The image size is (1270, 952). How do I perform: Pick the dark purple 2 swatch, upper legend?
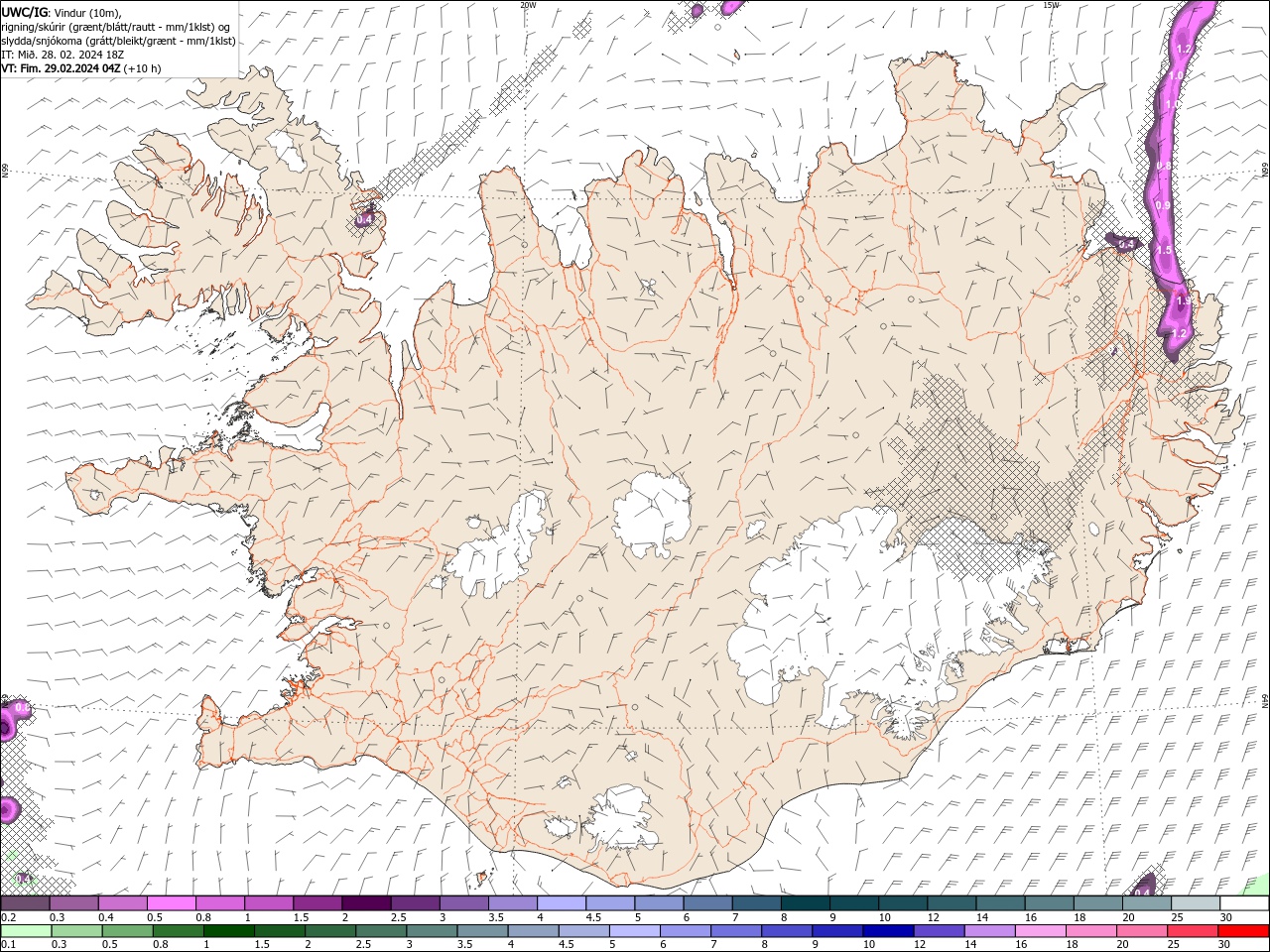point(365,903)
